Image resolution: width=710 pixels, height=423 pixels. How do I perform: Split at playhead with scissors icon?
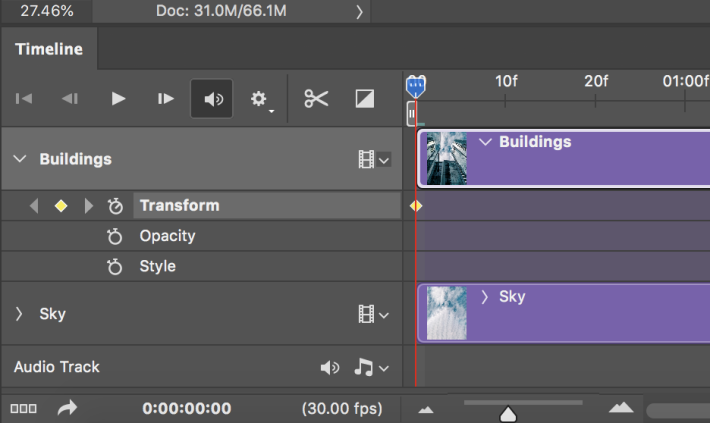tap(316, 98)
